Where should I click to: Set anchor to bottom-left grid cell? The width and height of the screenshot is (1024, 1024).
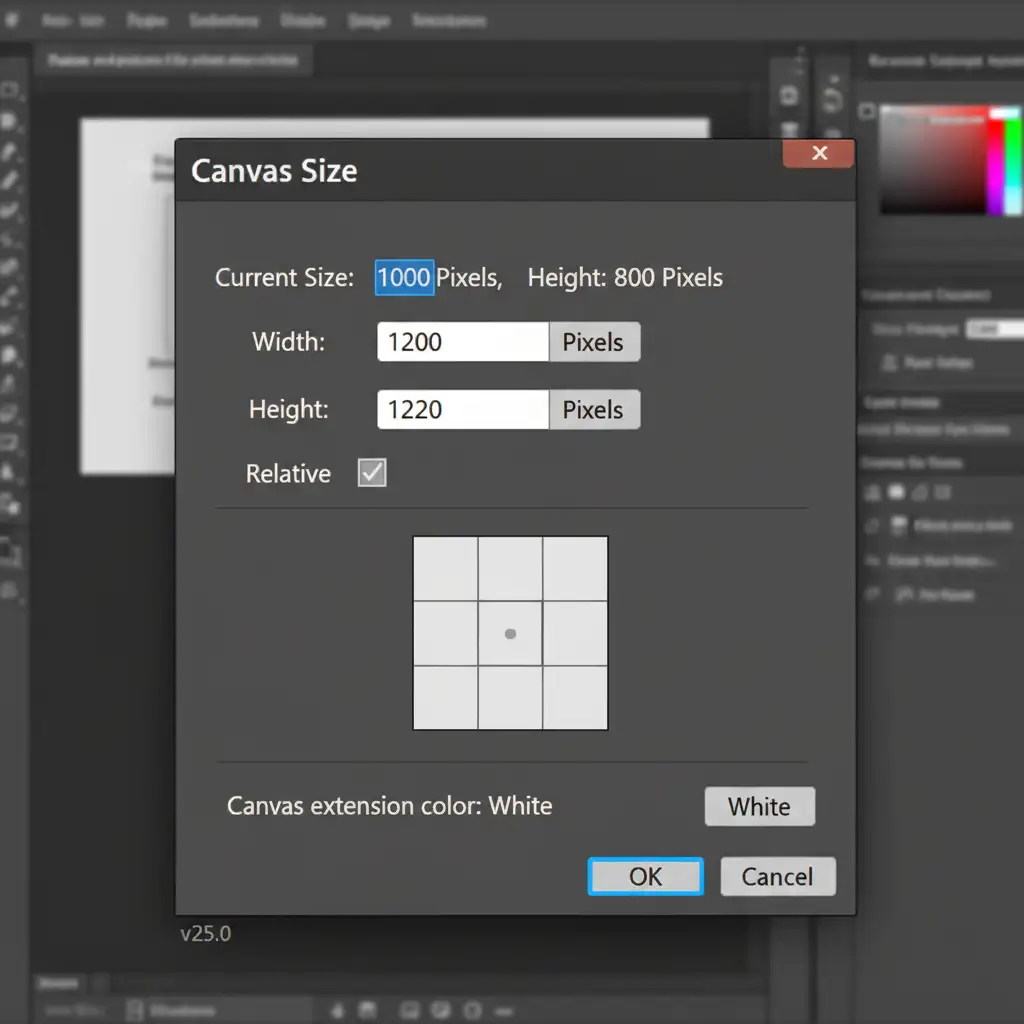point(445,698)
